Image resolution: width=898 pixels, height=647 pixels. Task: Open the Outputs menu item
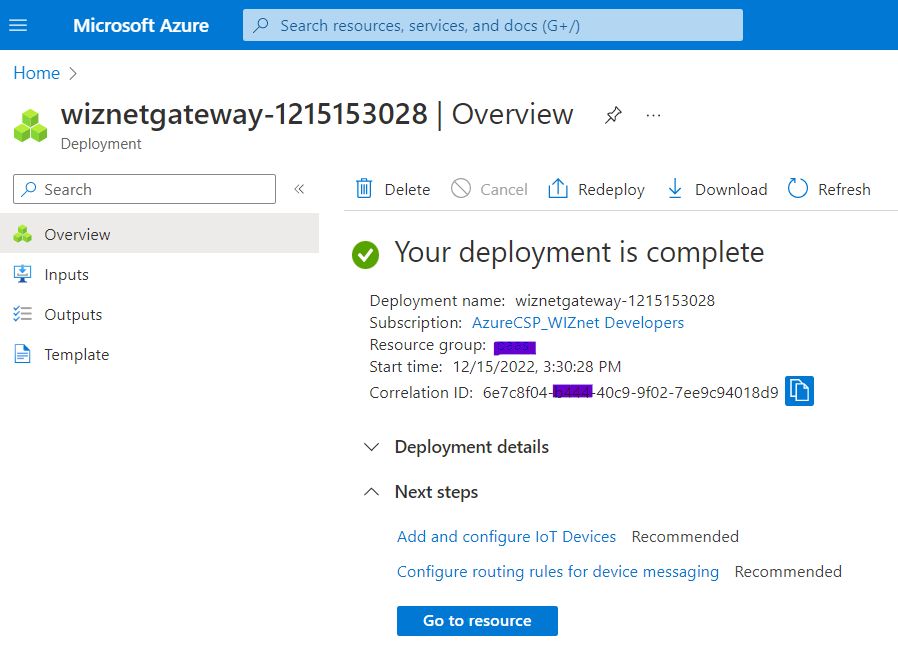pyautogui.click(x=159, y=314)
